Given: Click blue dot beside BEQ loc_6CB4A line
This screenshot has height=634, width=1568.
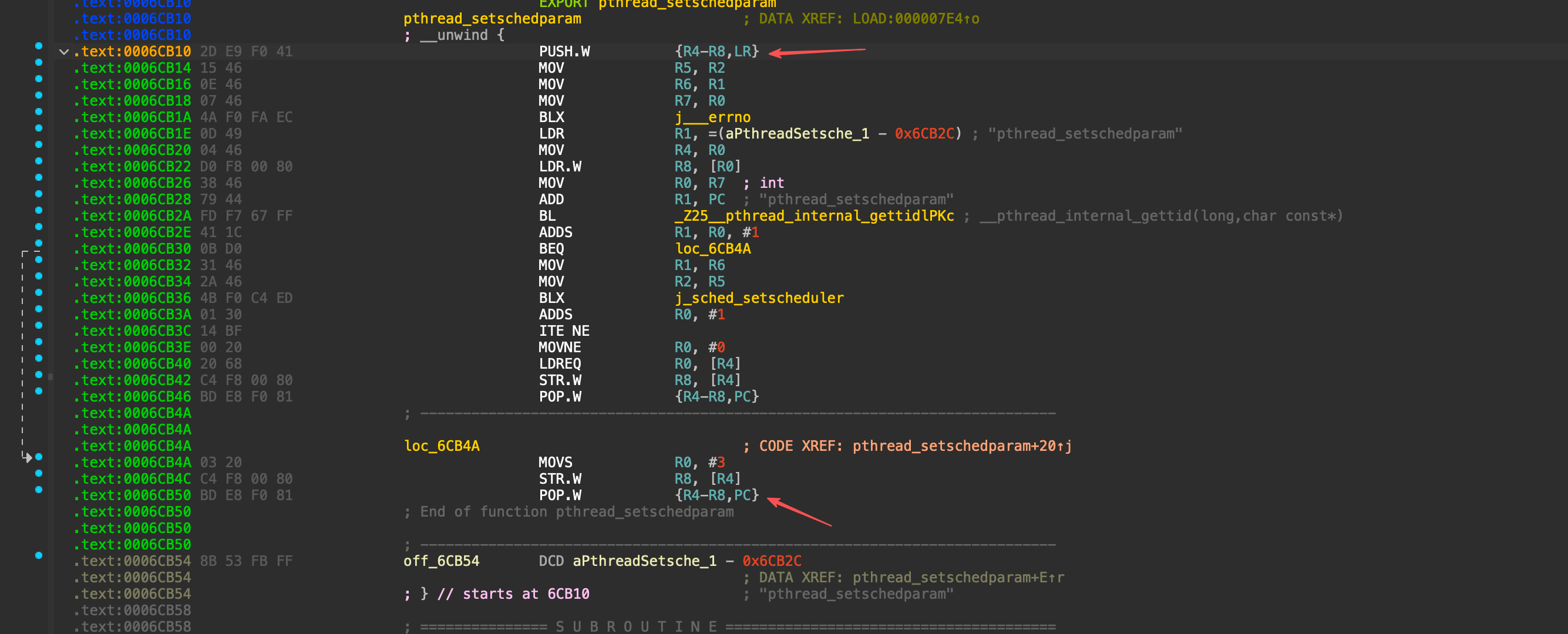Looking at the screenshot, I should pos(39,244).
